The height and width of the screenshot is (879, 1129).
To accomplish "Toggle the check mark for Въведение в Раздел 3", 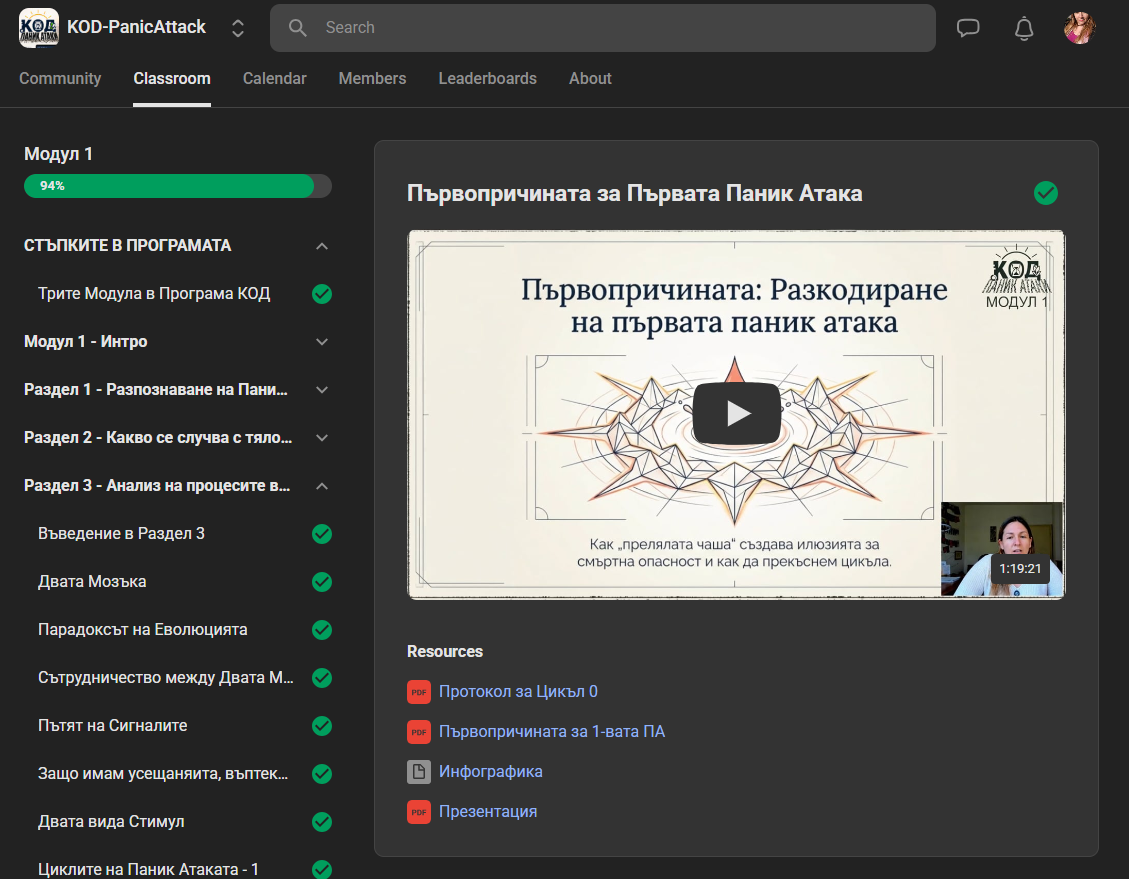I will tap(322, 534).
